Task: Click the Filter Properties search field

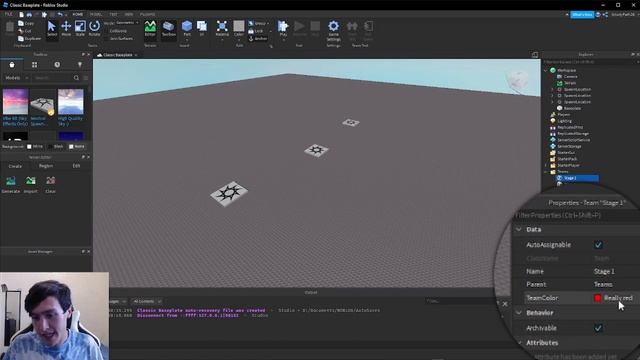Action: click(576, 215)
